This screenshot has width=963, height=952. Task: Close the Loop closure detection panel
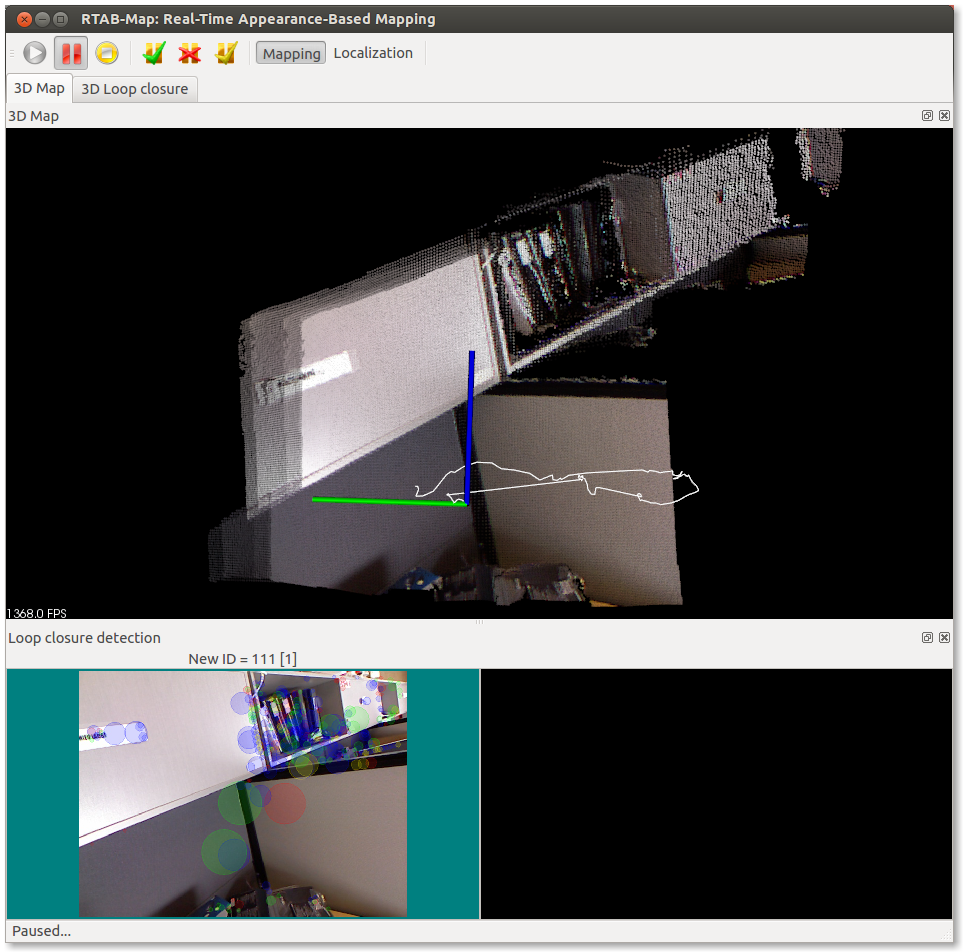click(x=944, y=637)
